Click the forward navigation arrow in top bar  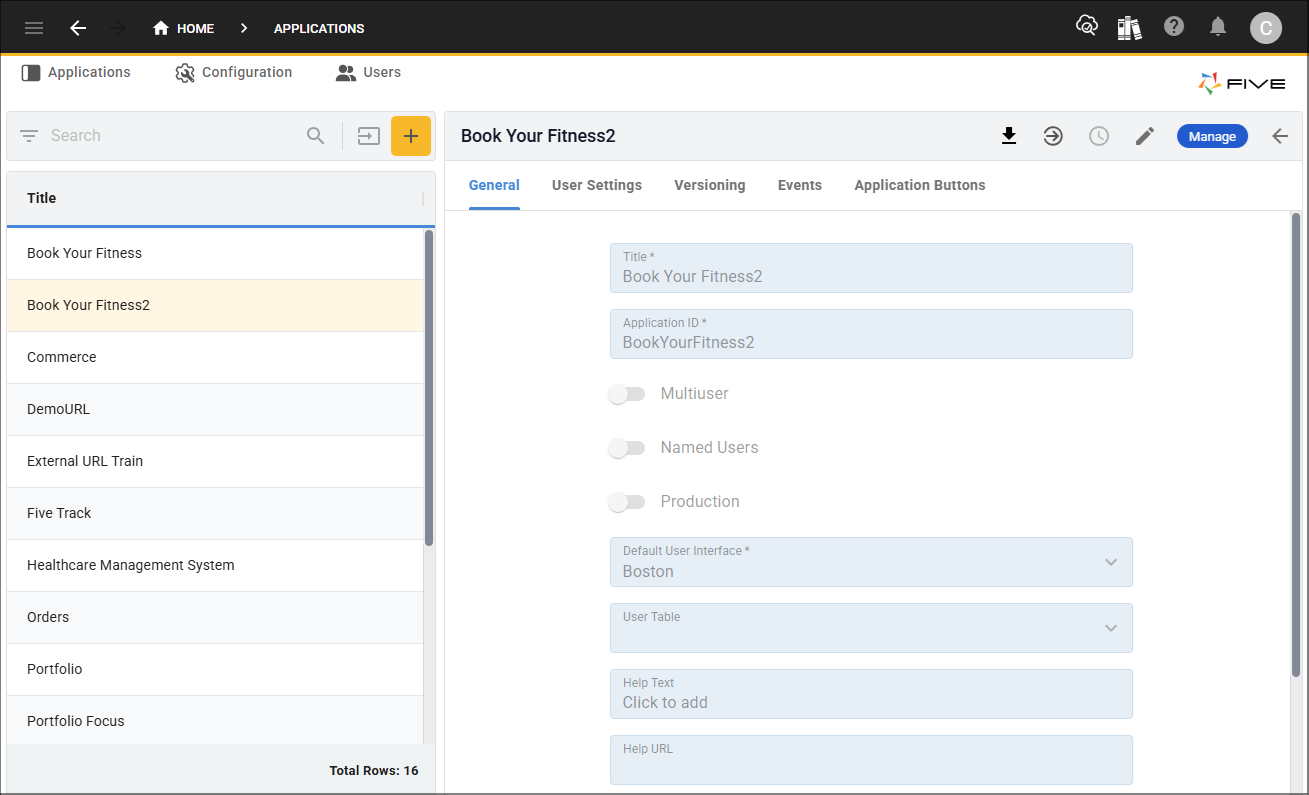[x=118, y=28]
